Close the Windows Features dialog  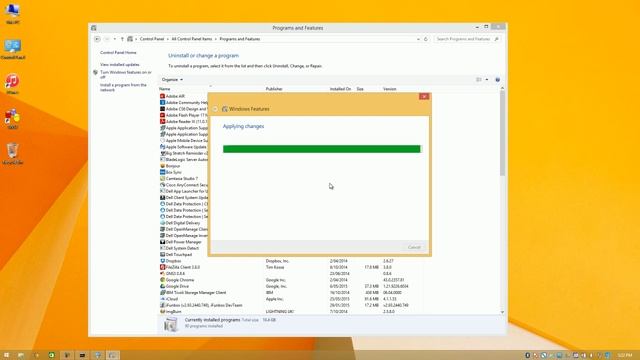click(424, 96)
